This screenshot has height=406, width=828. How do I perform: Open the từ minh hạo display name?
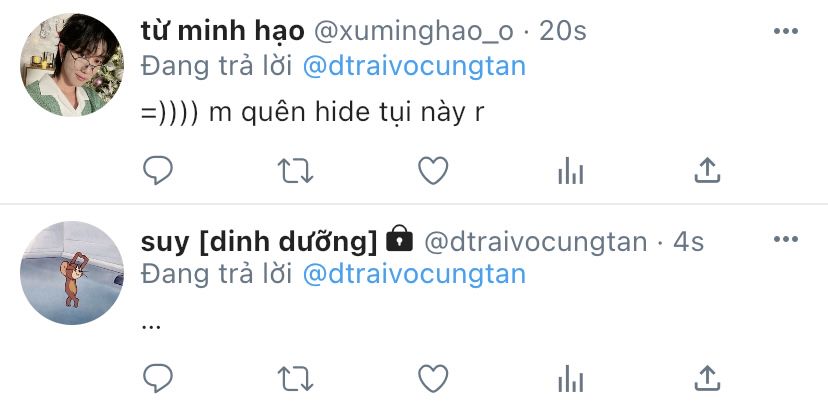click(x=222, y=32)
